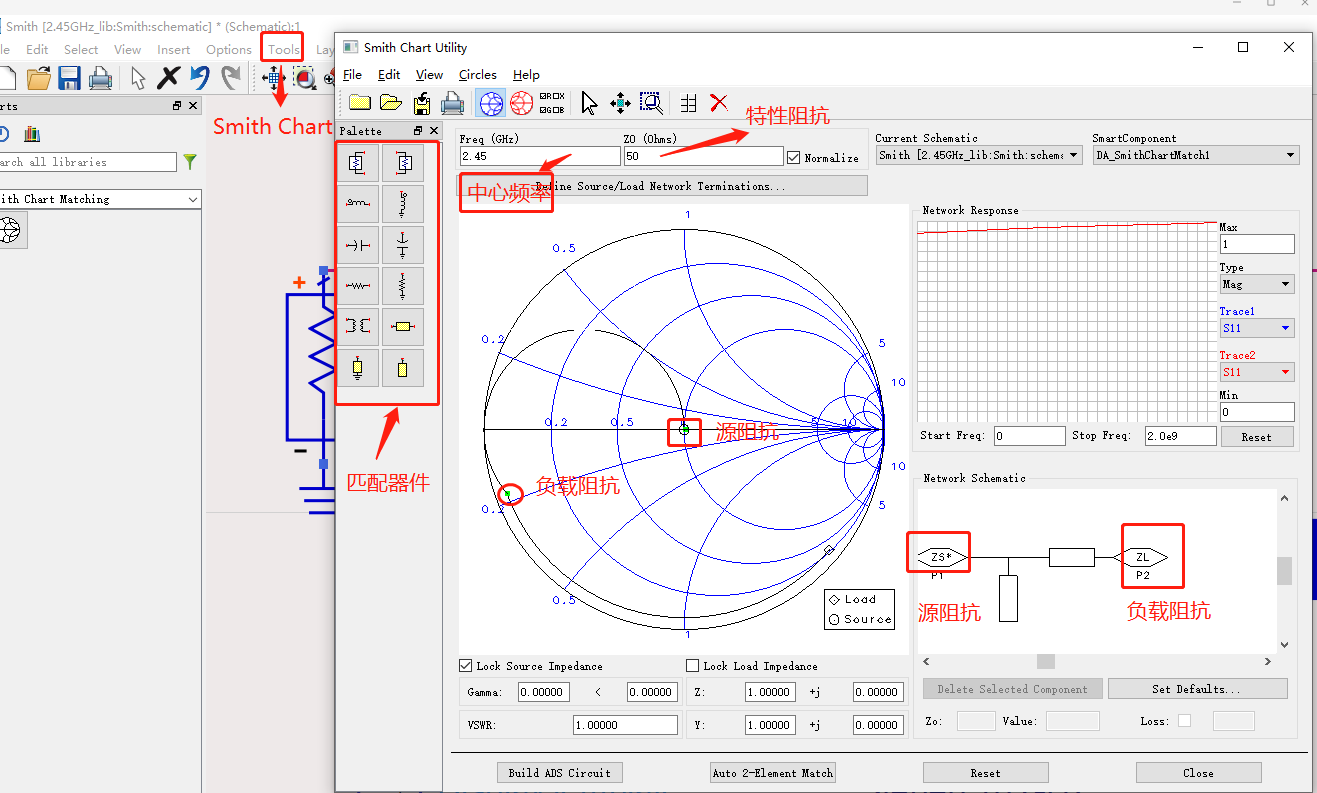This screenshot has height=793, width=1317.
Task: Click the Auto 2-Element Match button
Action: [772, 772]
